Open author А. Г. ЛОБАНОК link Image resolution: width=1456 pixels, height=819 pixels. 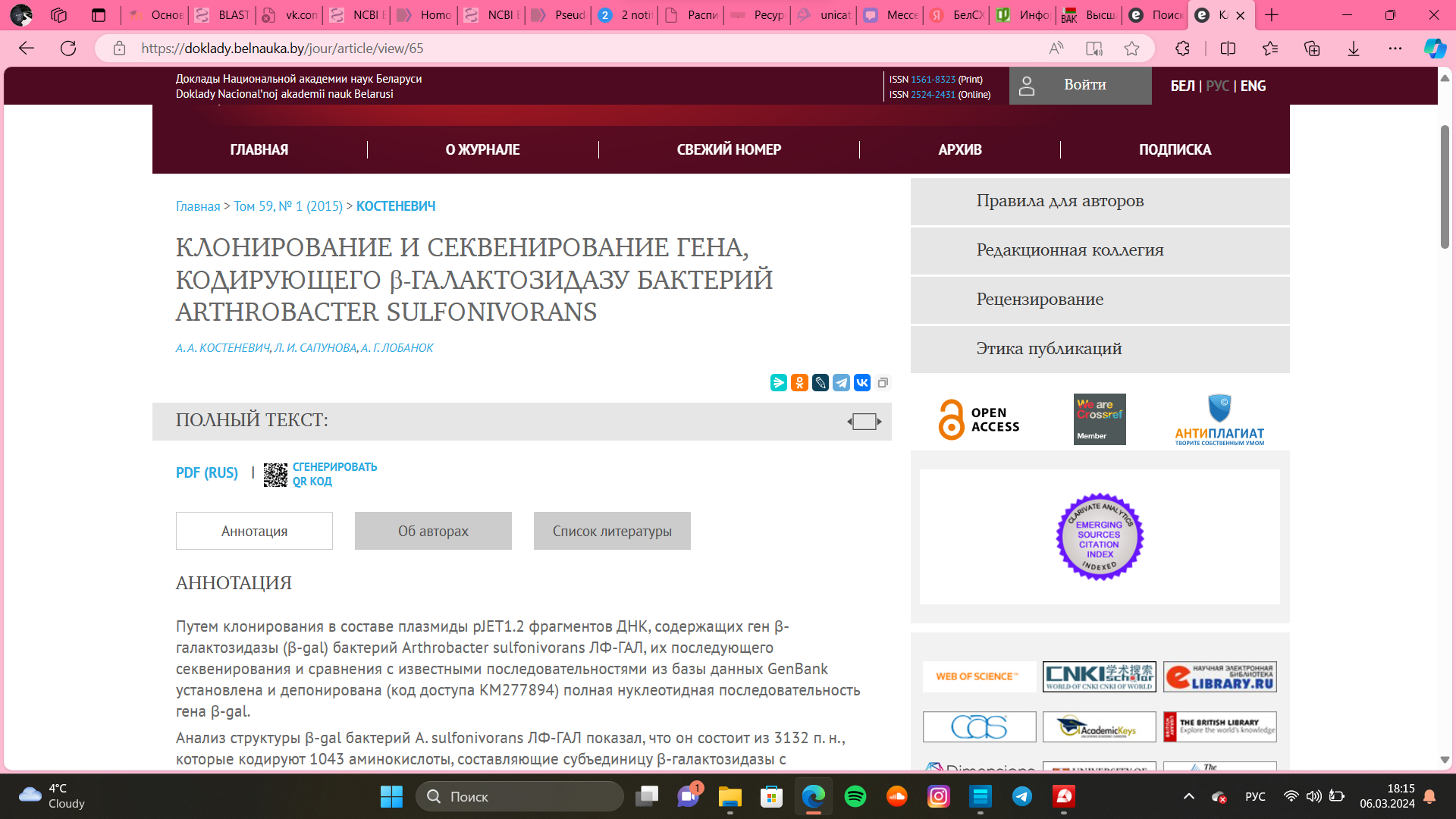point(397,348)
